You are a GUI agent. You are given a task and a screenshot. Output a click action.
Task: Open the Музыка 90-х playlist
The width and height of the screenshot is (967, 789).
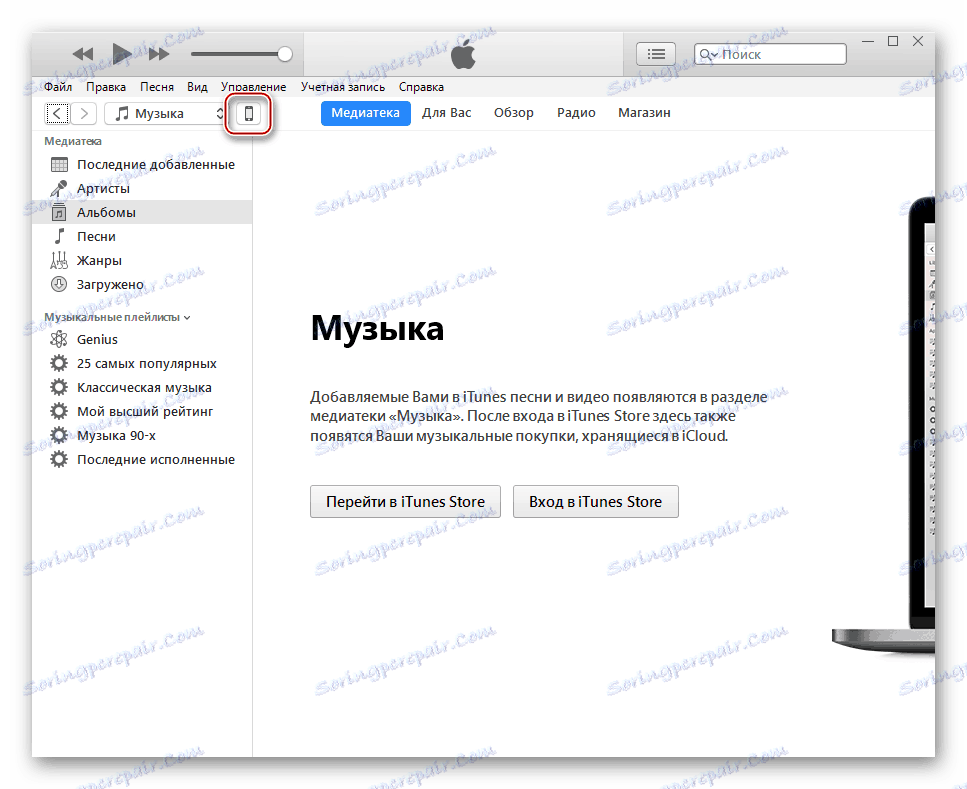[x=116, y=435]
